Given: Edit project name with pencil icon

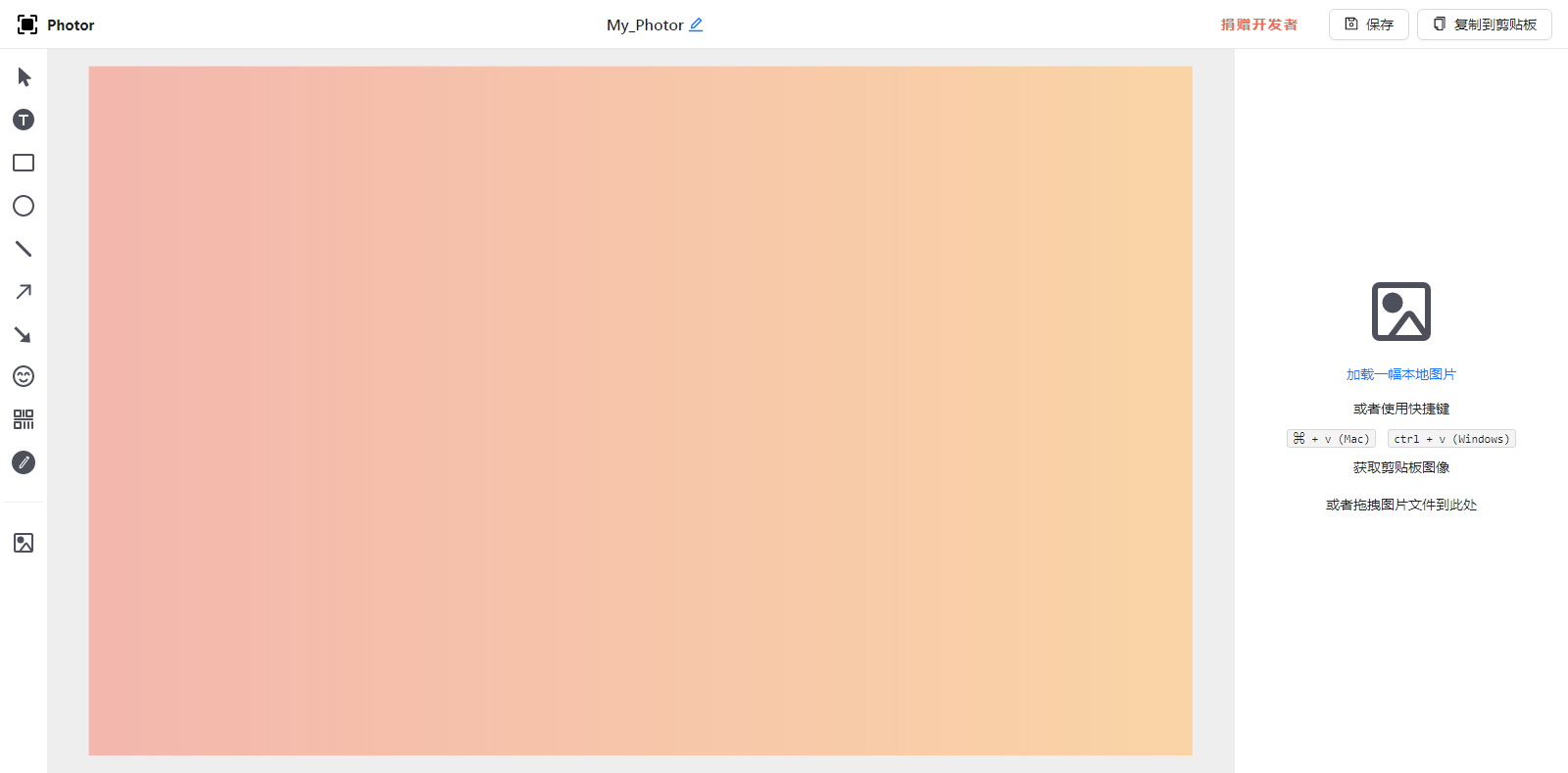Looking at the screenshot, I should coord(696,24).
